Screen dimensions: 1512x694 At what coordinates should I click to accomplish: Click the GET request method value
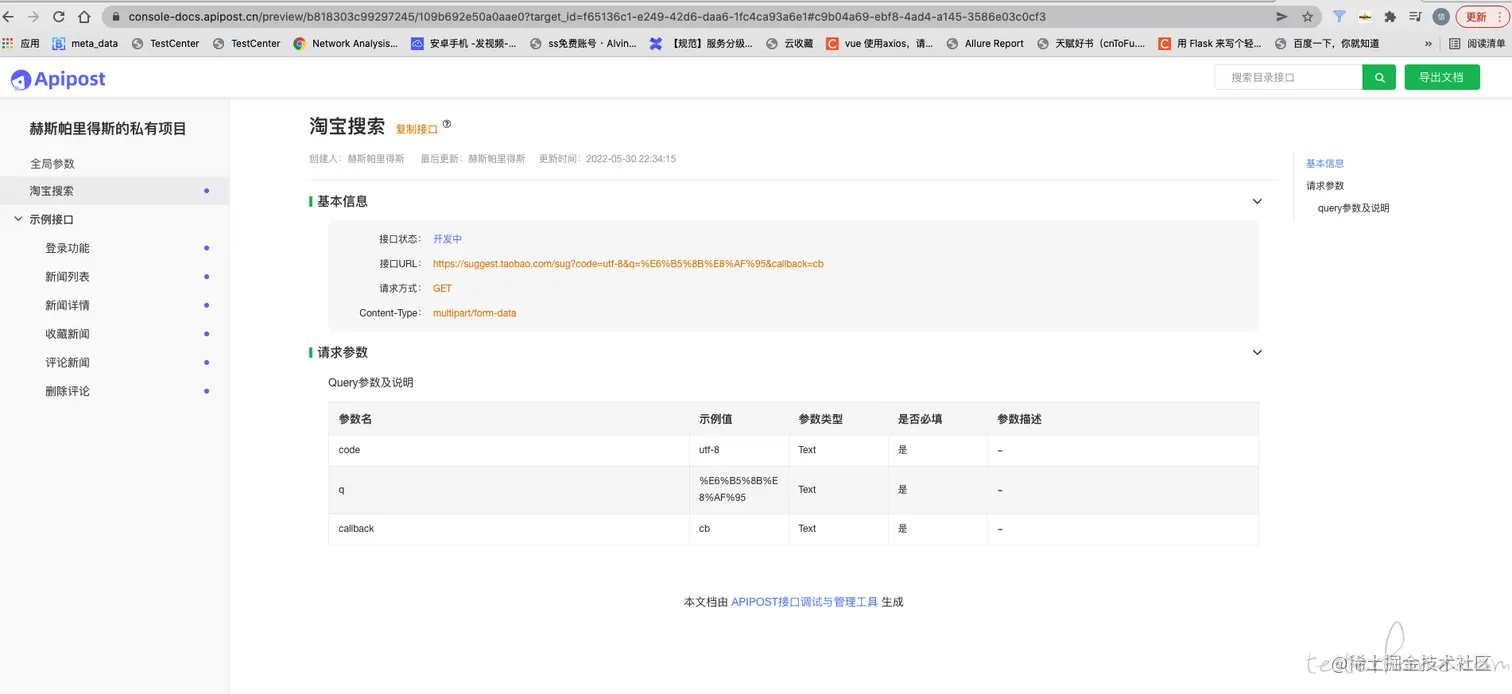(442, 288)
